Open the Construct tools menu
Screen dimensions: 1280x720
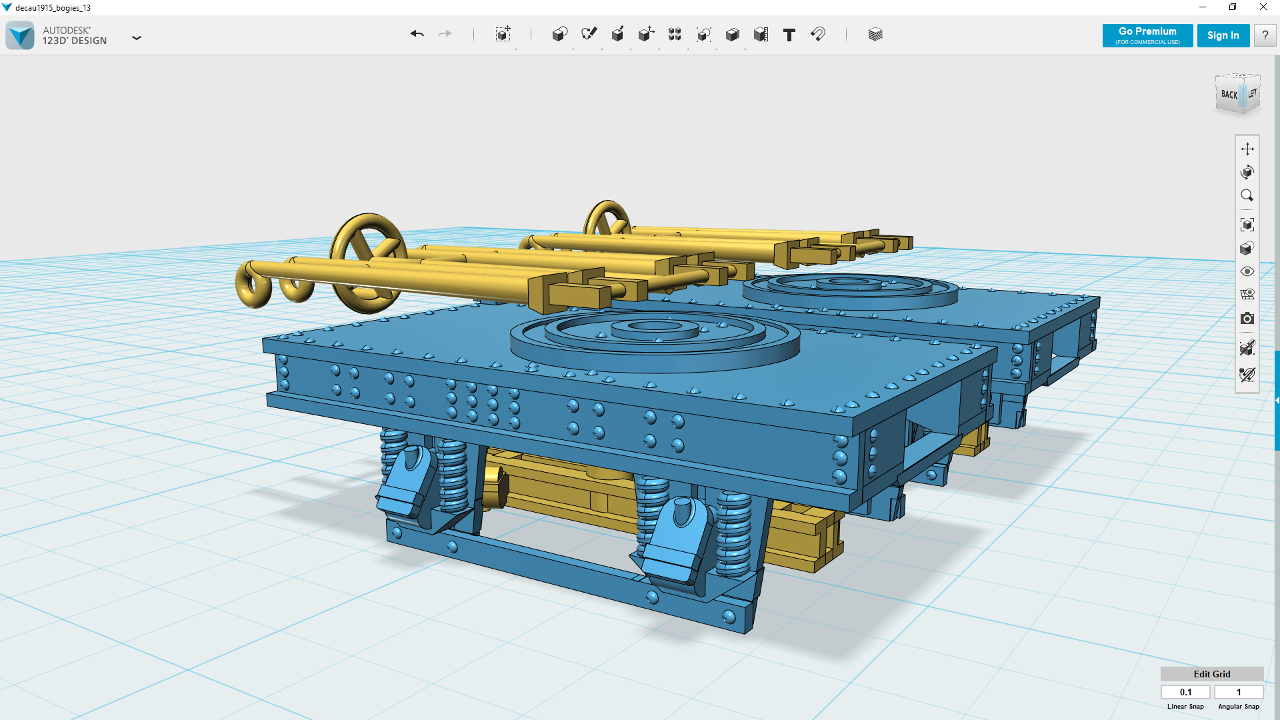pos(618,34)
